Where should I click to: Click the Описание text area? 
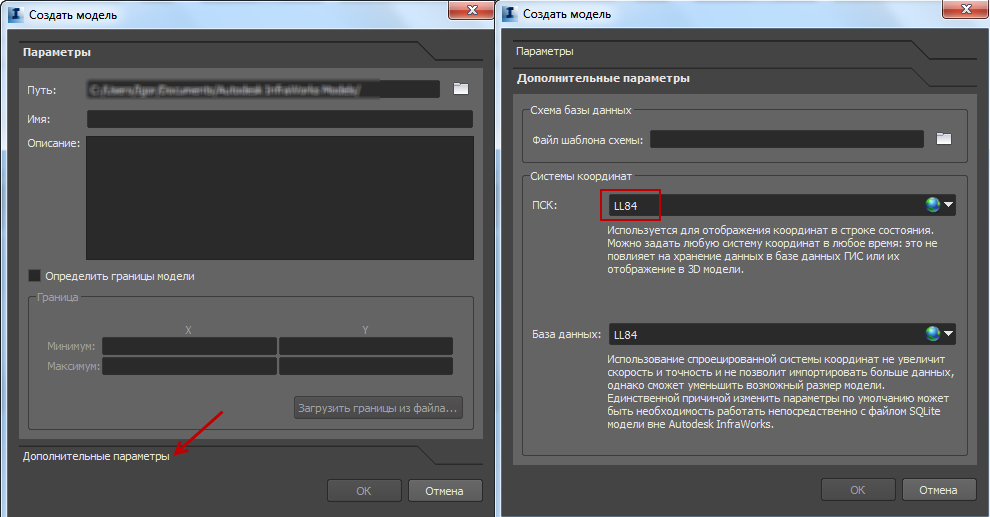click(x=280, y=198)
